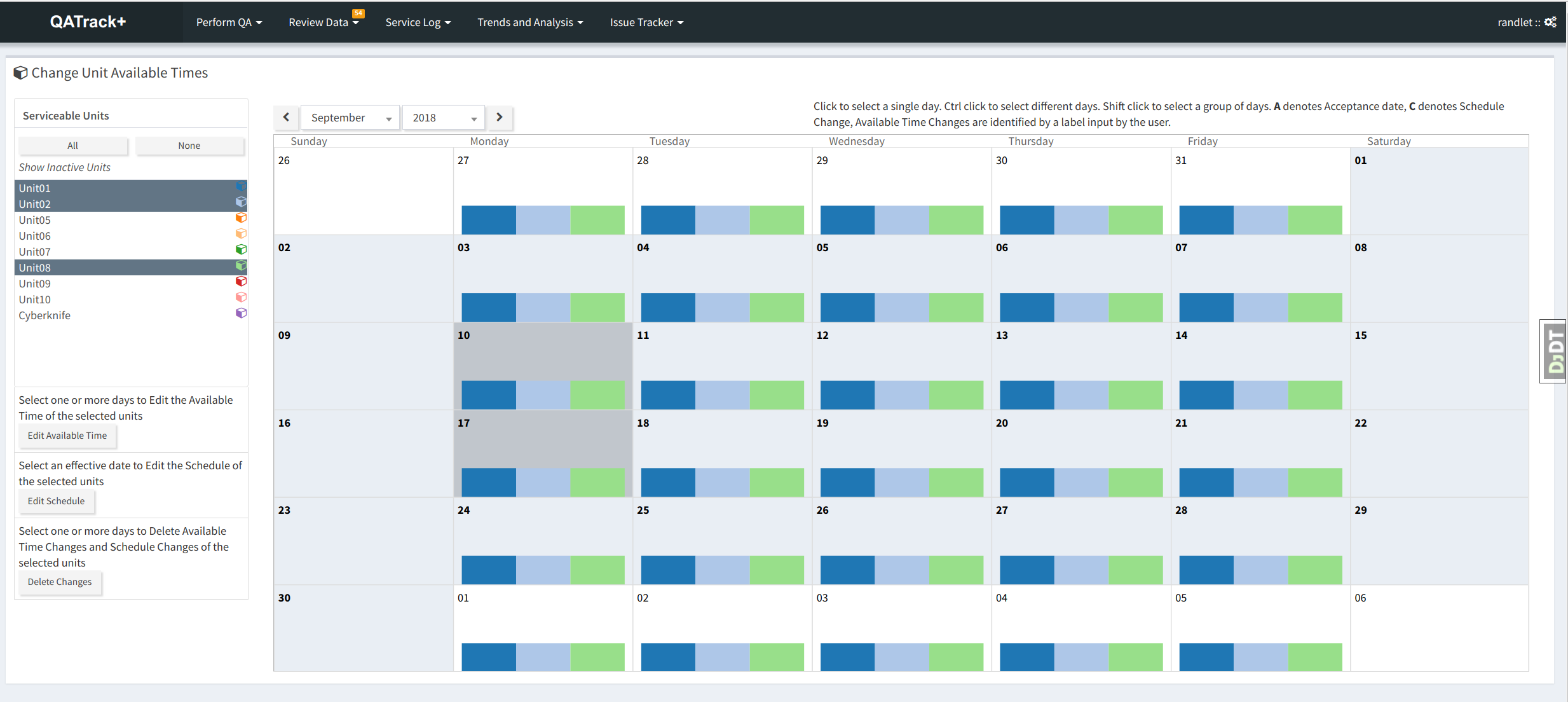Select Cyberknife in the units list
The width and height of the screenshot is (1568, 702).
[131, 315]
